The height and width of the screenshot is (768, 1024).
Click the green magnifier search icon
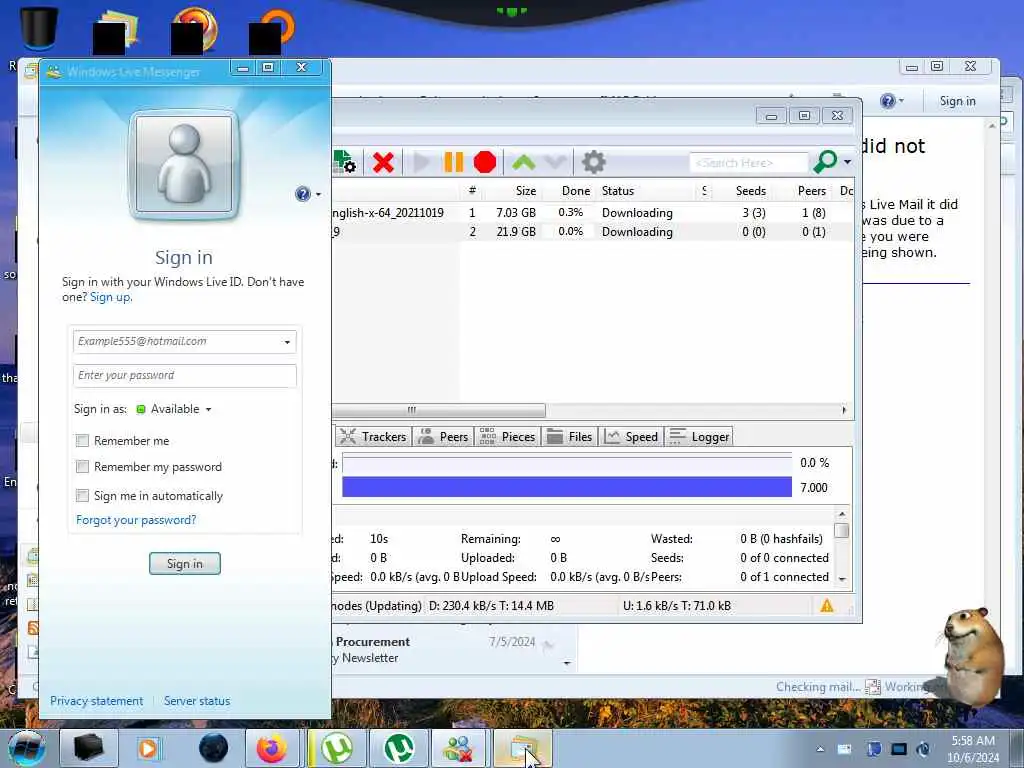825,161
